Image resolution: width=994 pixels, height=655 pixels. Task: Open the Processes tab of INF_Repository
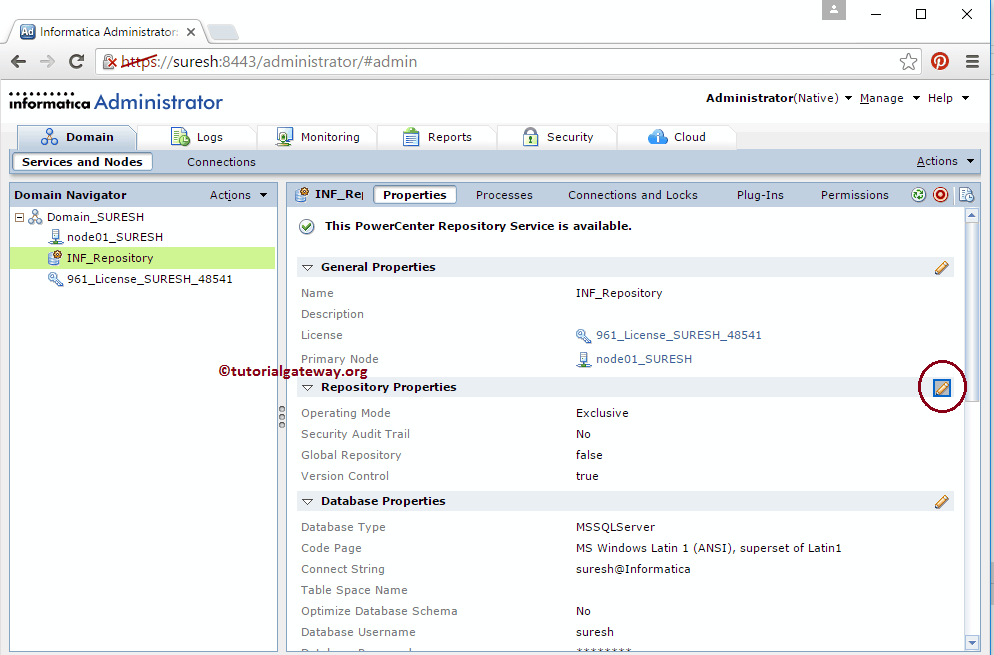pyautogui.click(x=504, y=194)
